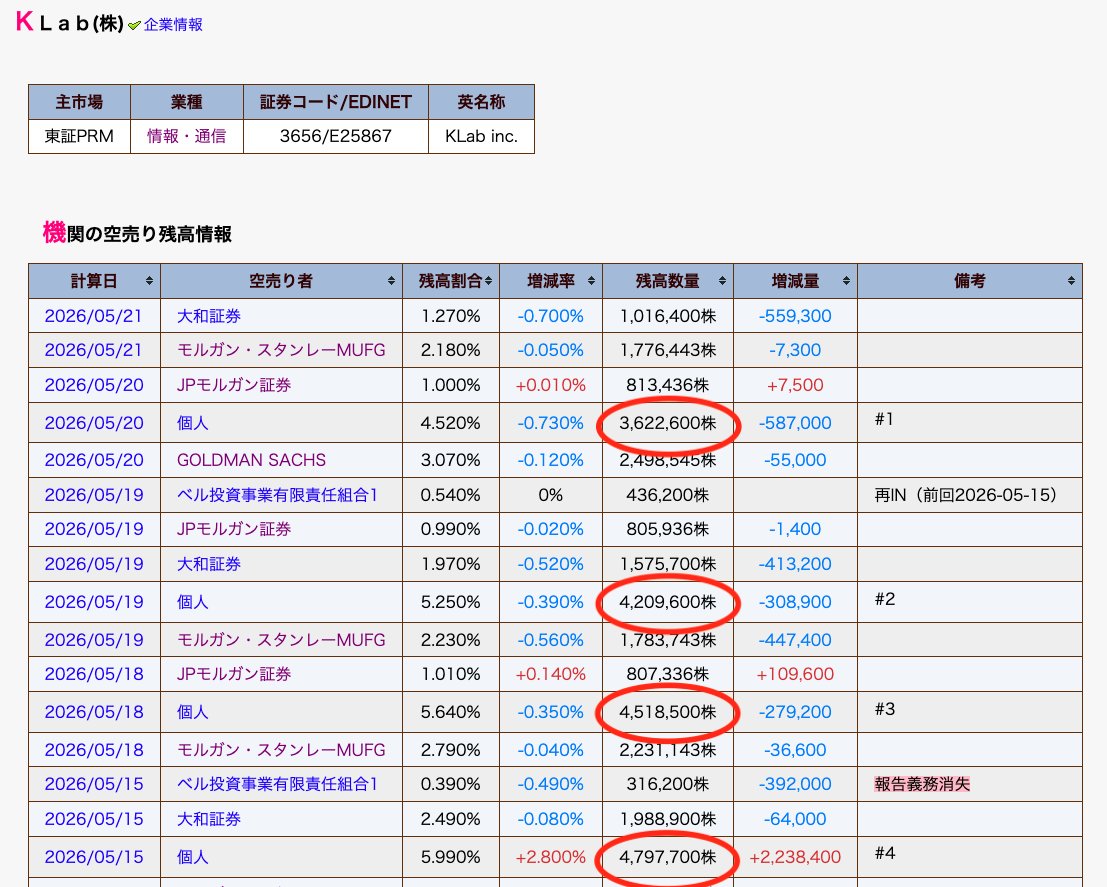Screen dimensions: 1107x887
Task: Select the 3,622,600株 balance value
Action: point(667,423)
